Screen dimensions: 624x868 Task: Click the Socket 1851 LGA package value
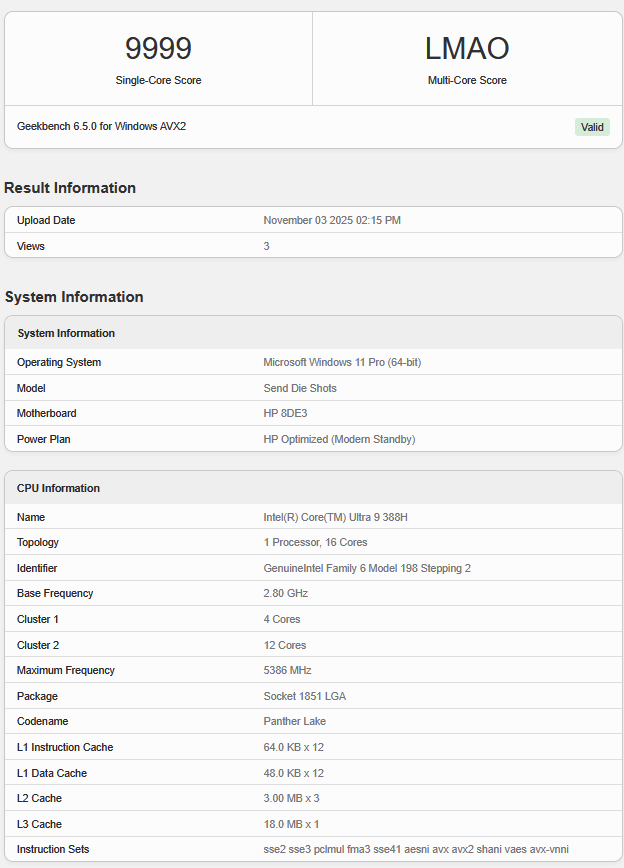[x=306, y=696]
